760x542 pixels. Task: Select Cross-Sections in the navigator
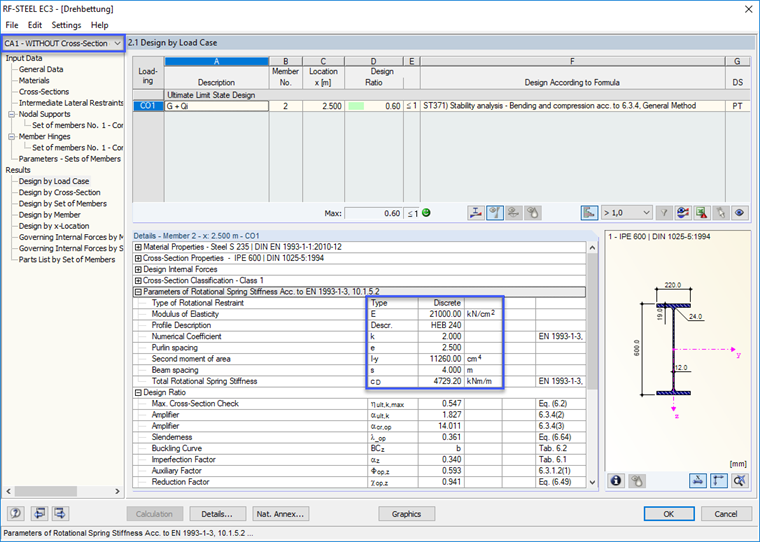[x=44, y=92]
